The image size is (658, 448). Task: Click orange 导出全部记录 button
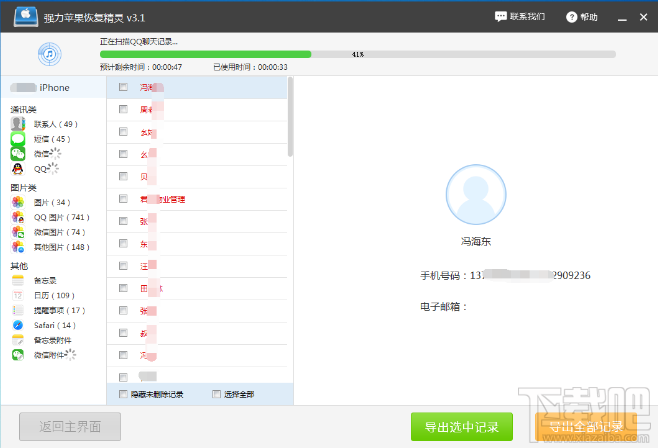(x=586, y=427)
